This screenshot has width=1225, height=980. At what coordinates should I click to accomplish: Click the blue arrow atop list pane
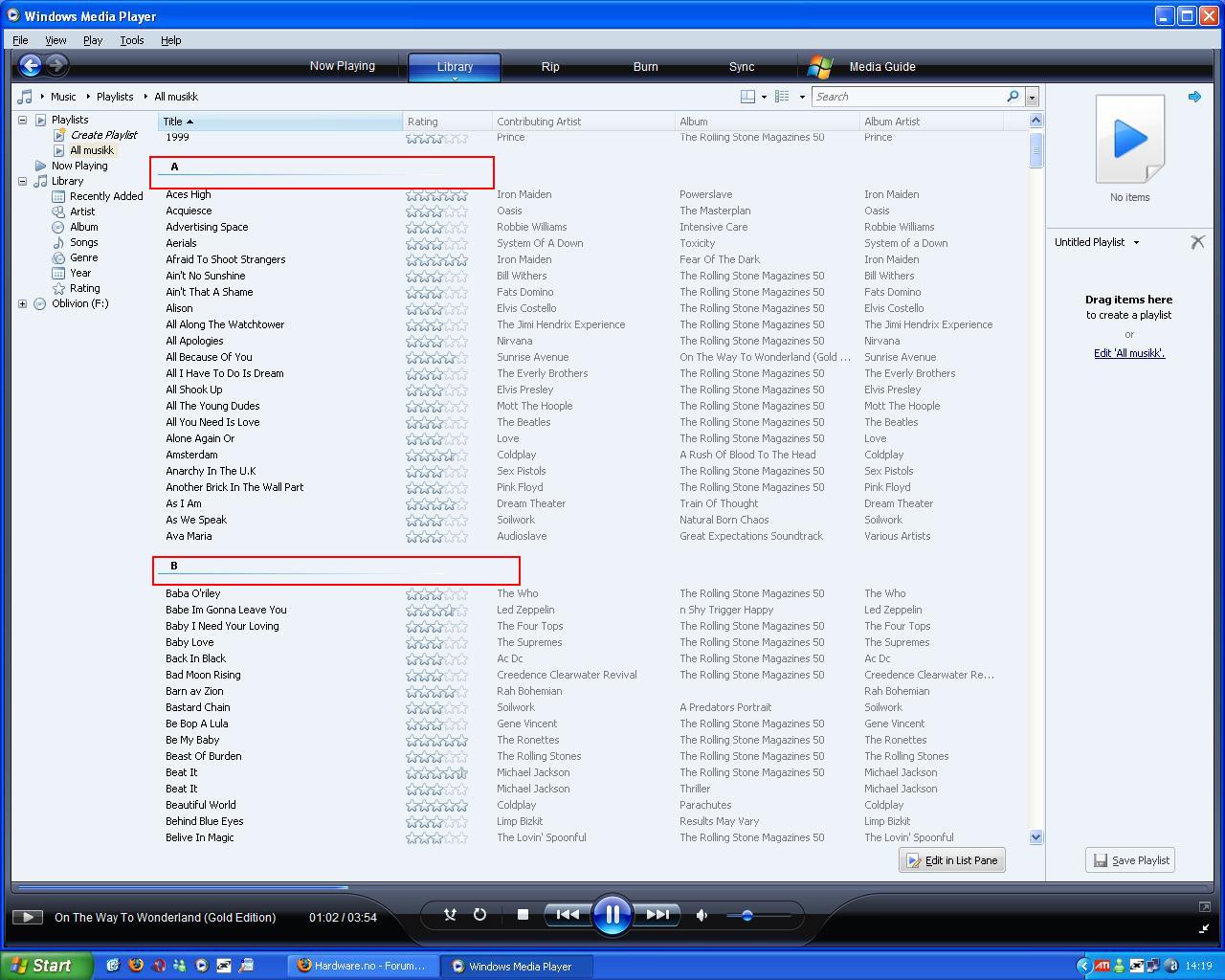pyautogui.click(x=1194, y=97)
